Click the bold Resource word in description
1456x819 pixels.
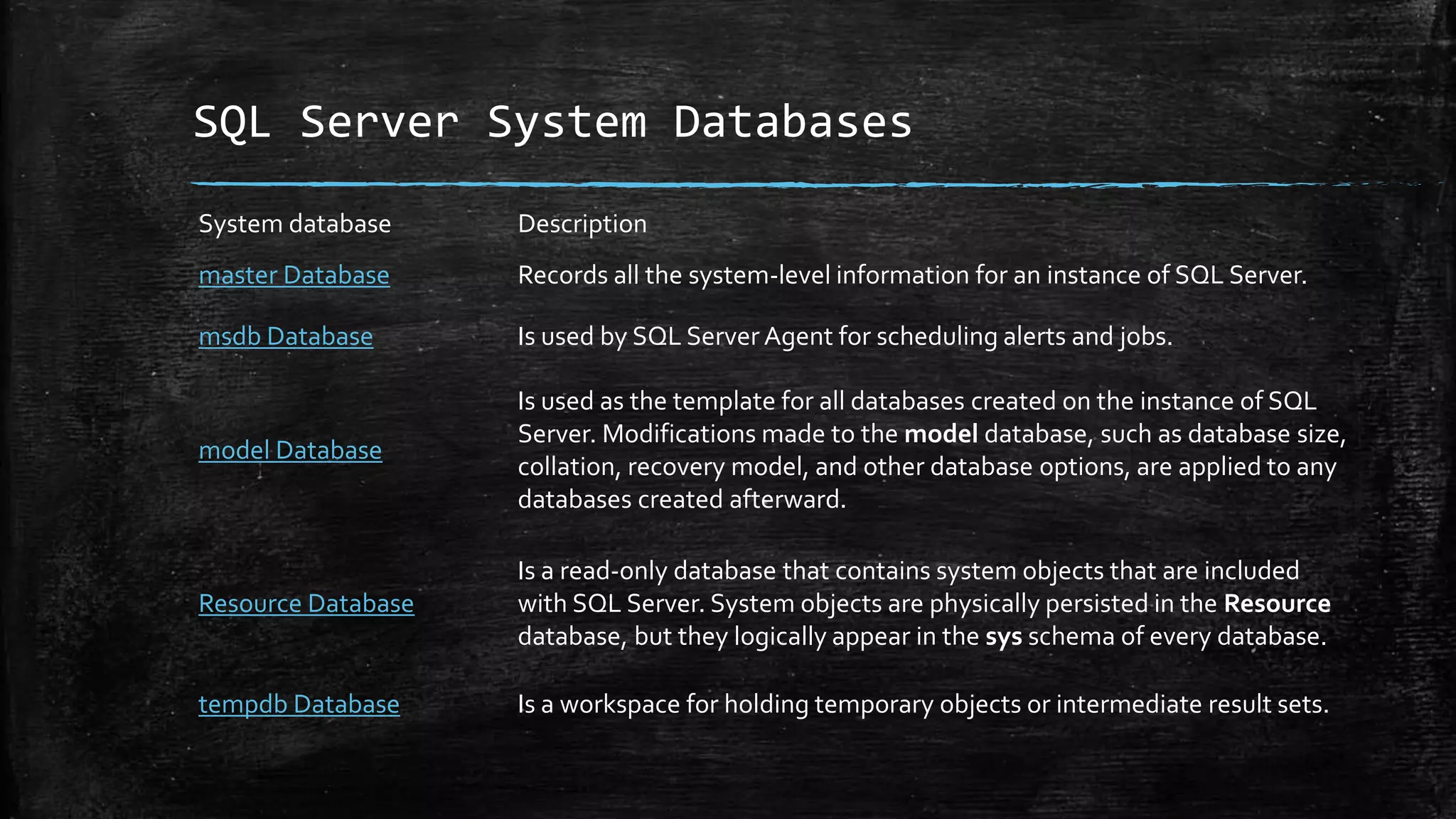click(1277, 604)
